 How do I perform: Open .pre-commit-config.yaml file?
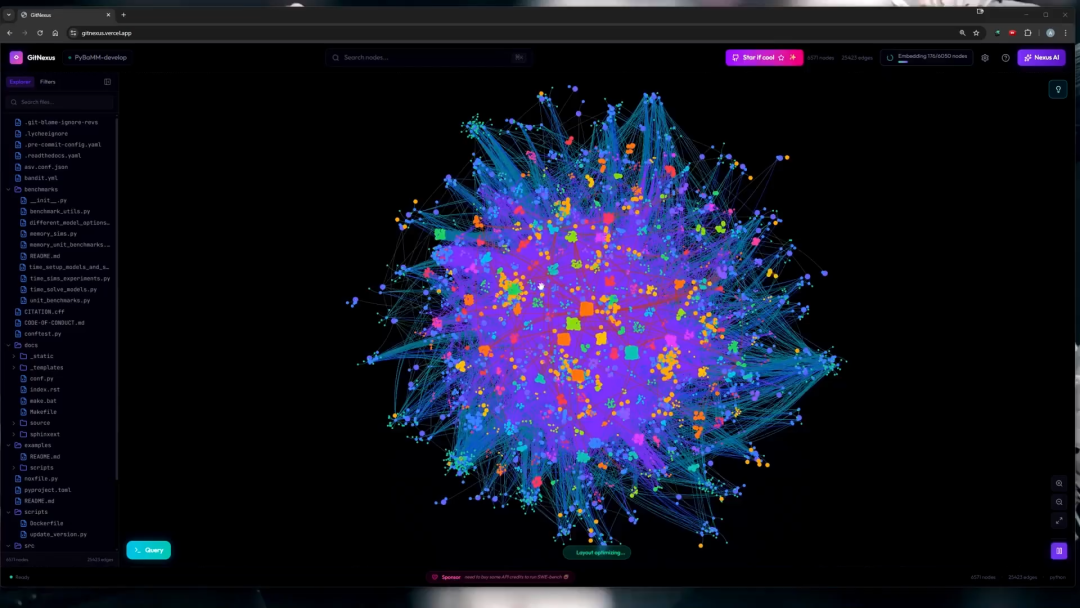(x=62, y=145)
